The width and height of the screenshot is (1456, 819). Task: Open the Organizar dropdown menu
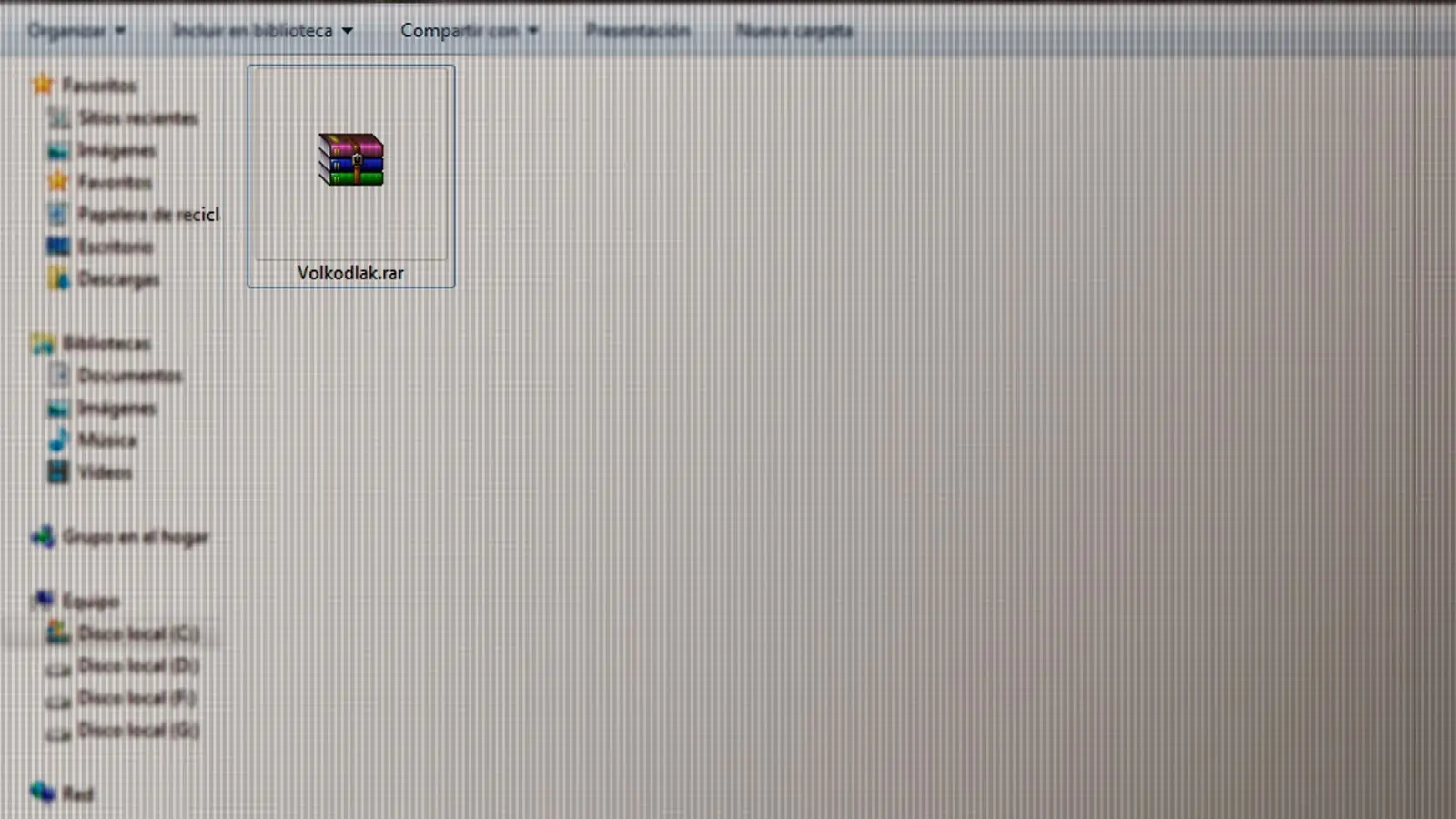point(76,31)
